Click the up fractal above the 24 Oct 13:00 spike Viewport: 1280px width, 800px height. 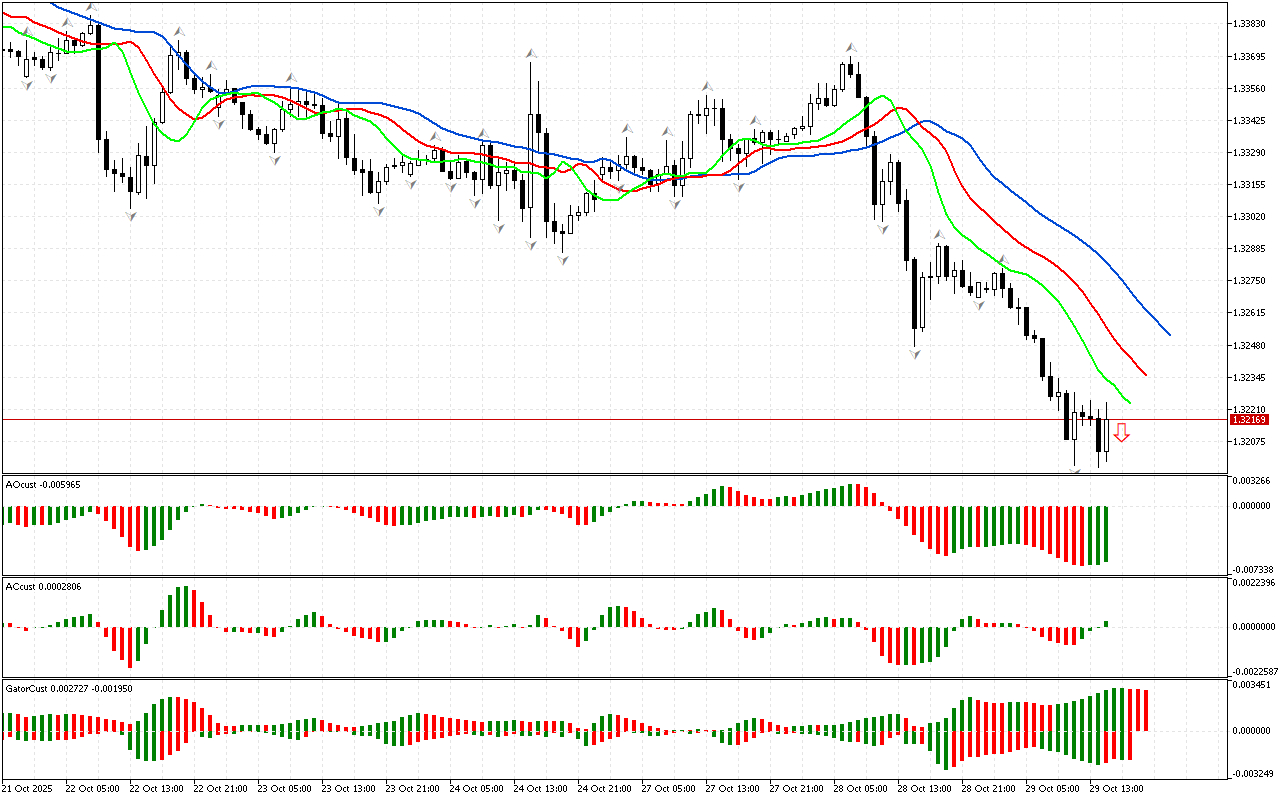click(531, 52)
